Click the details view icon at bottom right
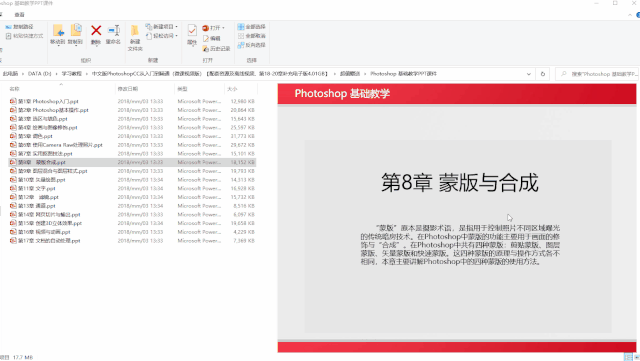The height and width of the screenshot is (361, 640). (628, 357)
